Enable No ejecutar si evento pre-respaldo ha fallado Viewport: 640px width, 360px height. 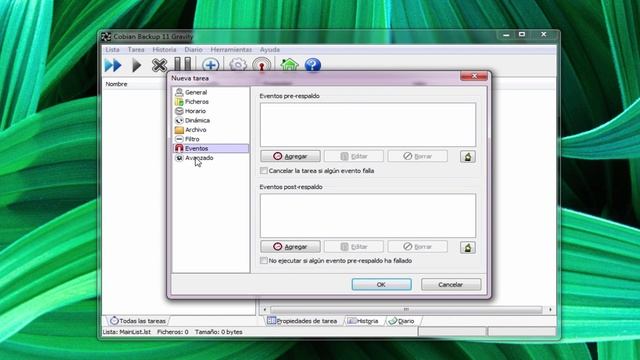click(264, 260)
